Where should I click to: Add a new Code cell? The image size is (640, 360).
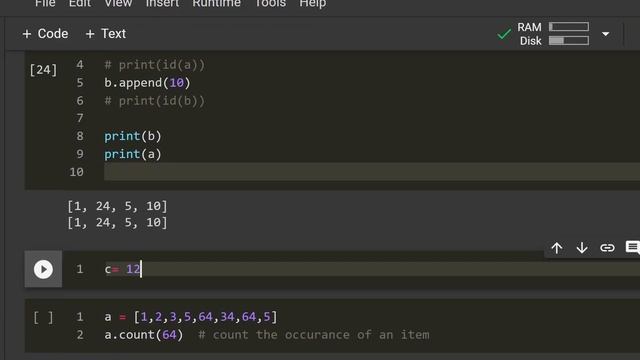pyautogui.click(x=45, y=33)
